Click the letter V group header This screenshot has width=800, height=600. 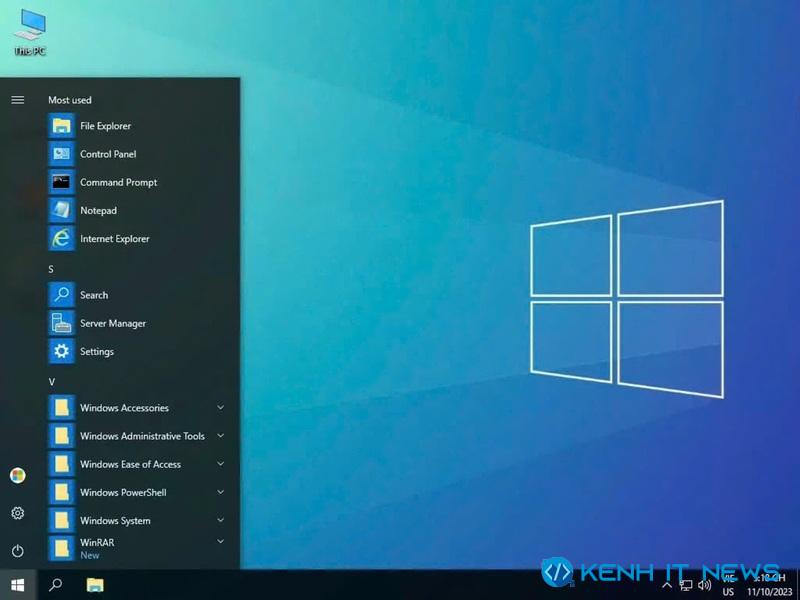tap(52, 382)
